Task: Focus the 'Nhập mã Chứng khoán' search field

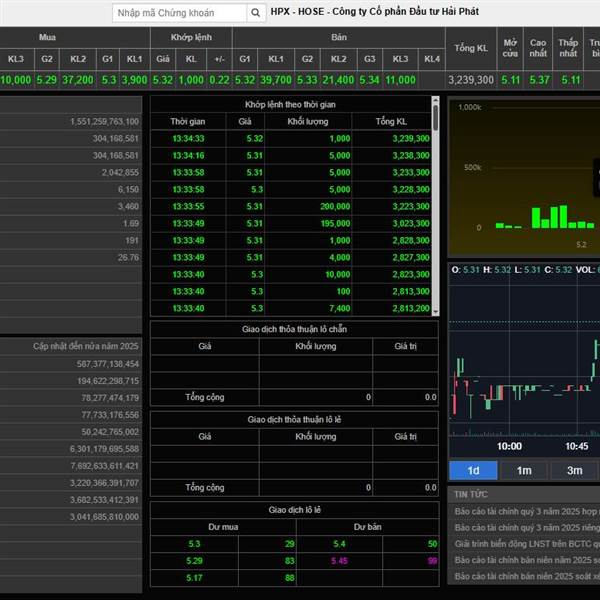Action: click(176, 13)
